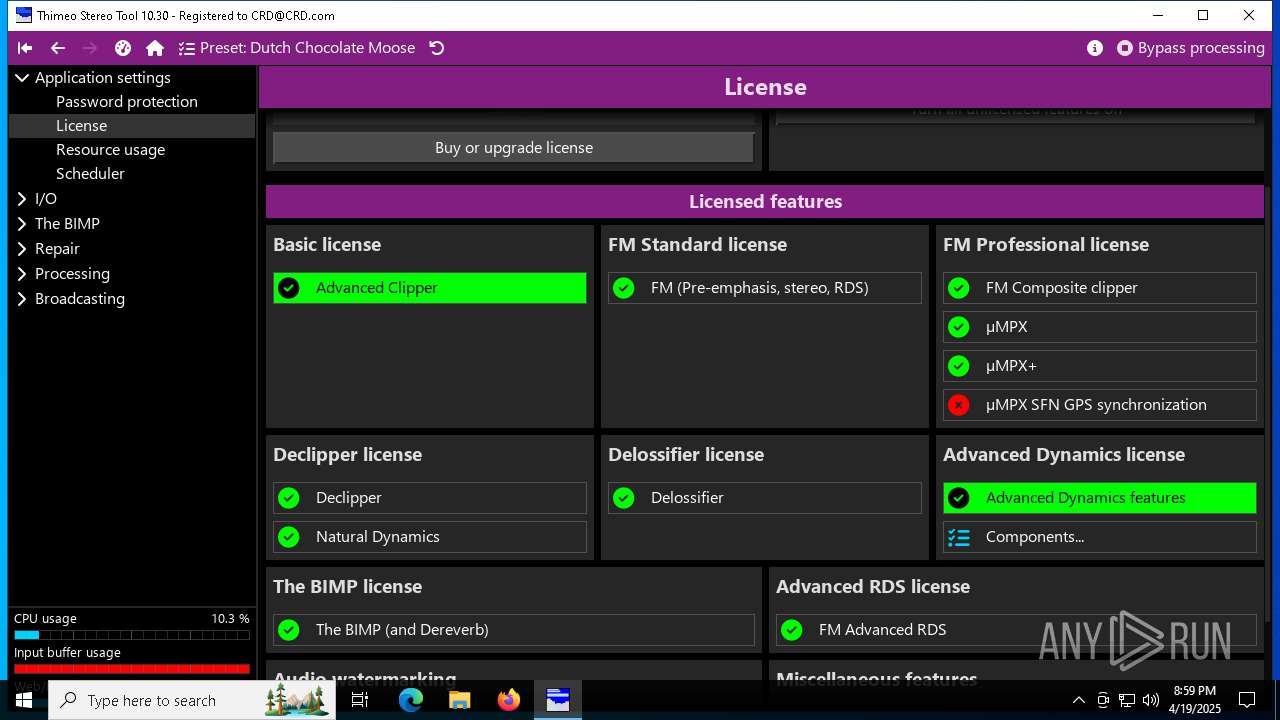The image size is (1280, 720).
Task: Open Components... list
Action: coord(1100,537)
